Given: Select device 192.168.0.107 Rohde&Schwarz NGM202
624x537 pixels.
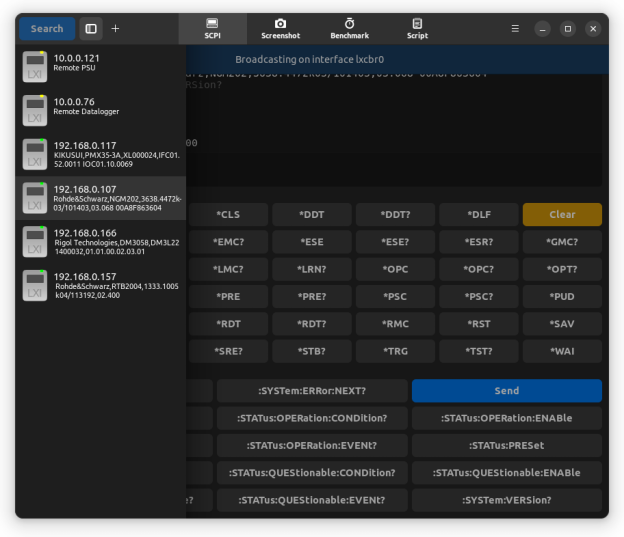Looking at the screenshot, I should 100,198.
